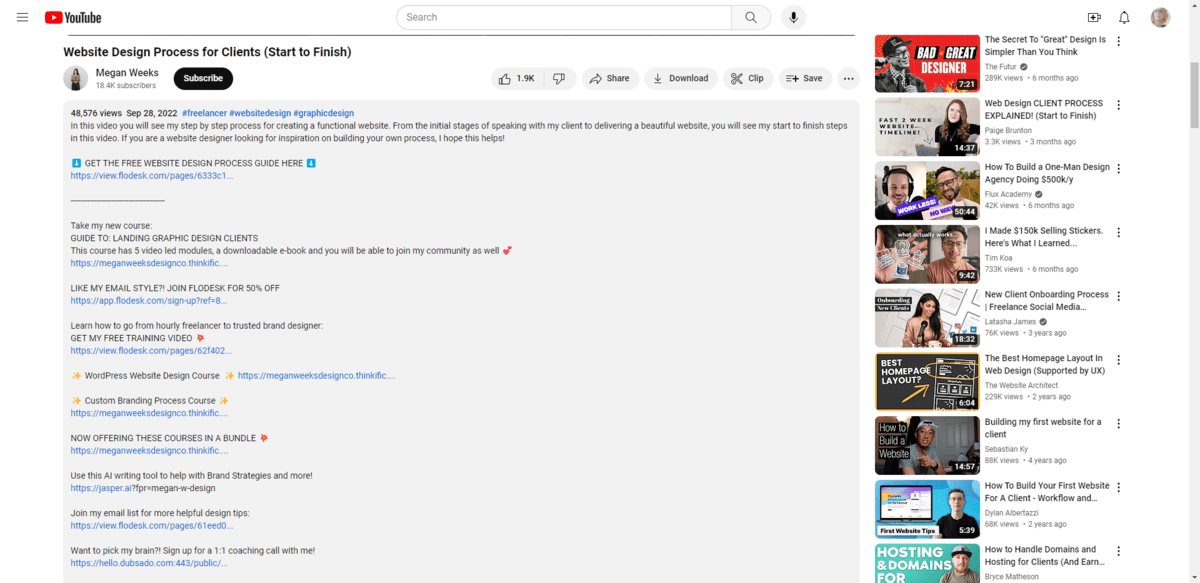Click the YouTube home logo
The height and width of the screenshot is (583, 1200).
point(73,17)
